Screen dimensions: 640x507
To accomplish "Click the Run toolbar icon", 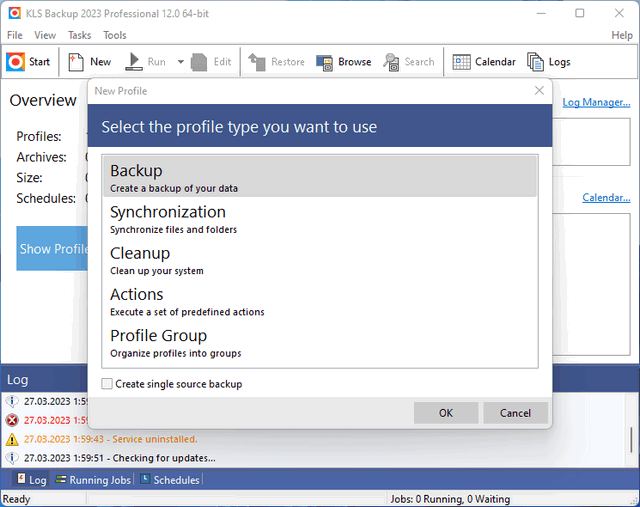I will tap(135, 62).
